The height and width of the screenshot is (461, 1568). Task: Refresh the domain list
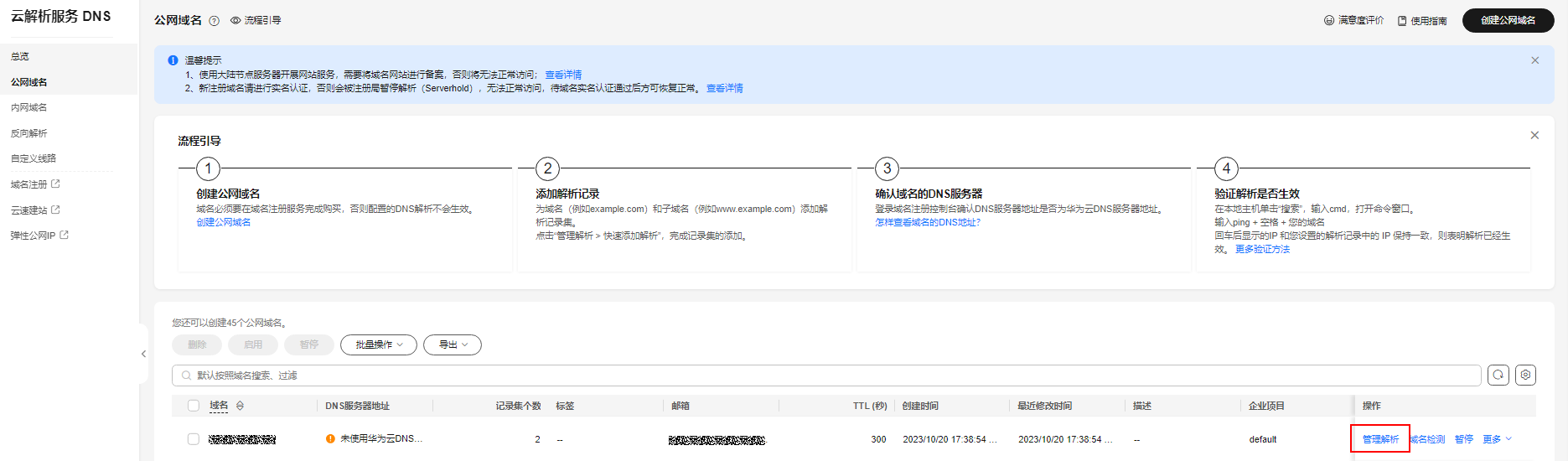1498,376
